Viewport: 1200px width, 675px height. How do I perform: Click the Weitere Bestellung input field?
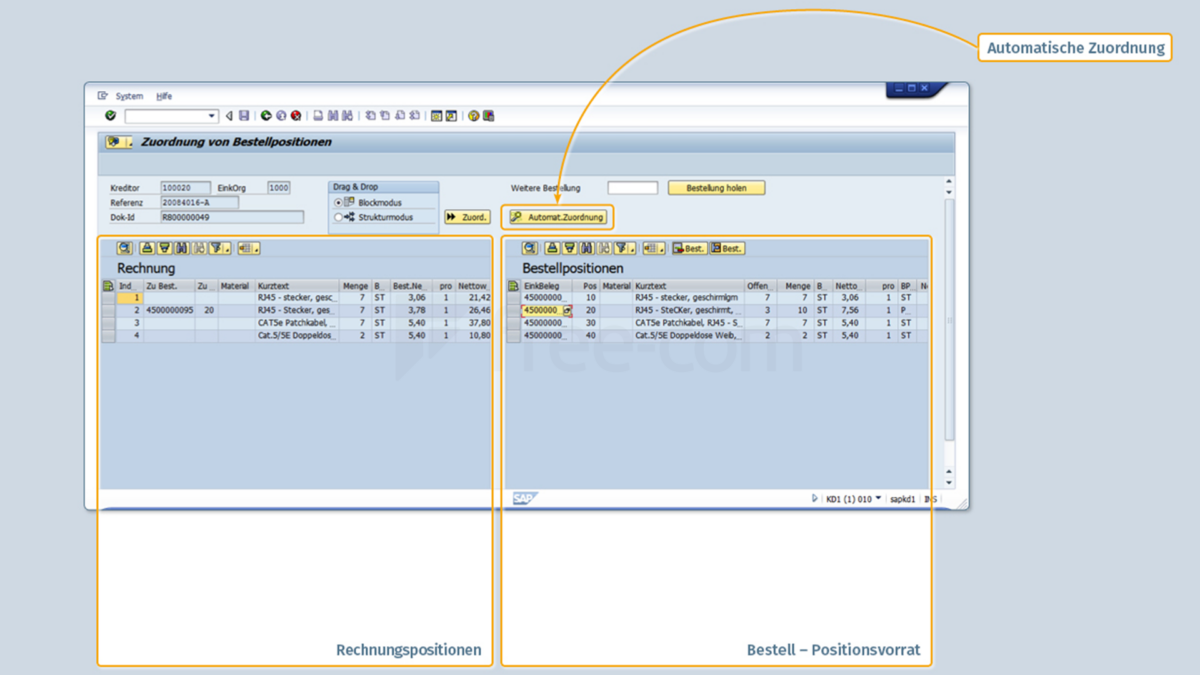pyautogui.click(x=631, y=187)
